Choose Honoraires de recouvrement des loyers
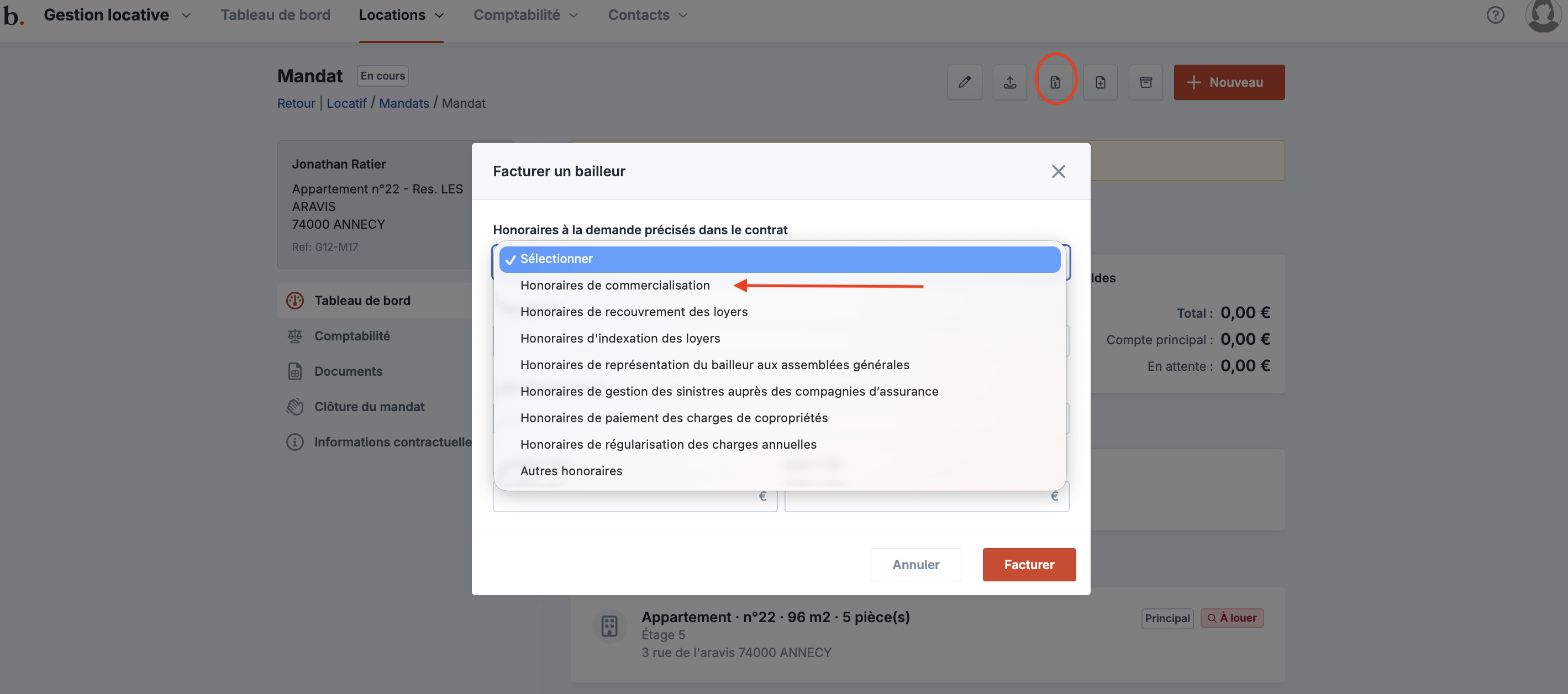The image size is (1568, 694). (634, 312)
